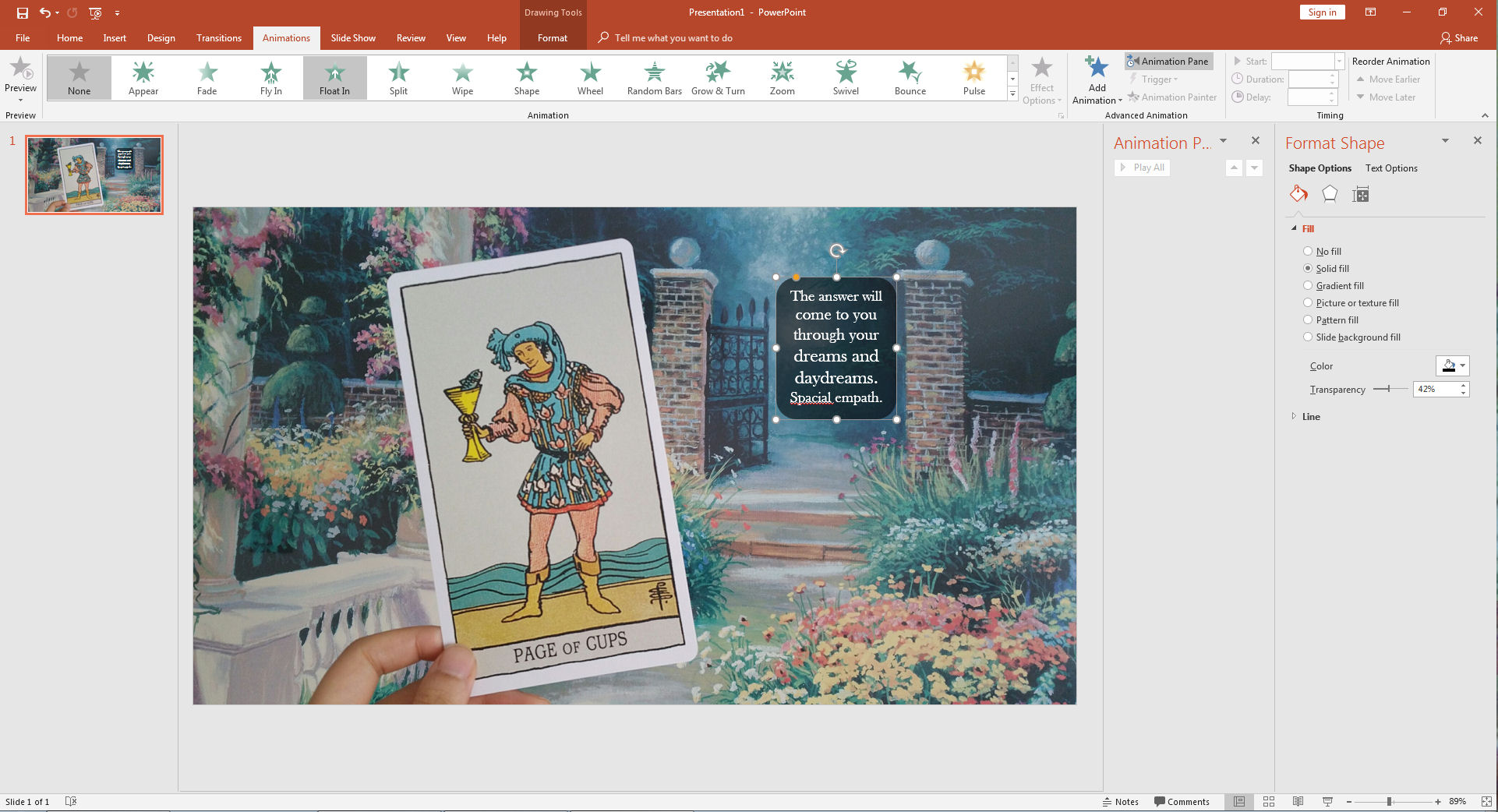Viewport: 1498px width, 812px height.
Task: Adjust the Transparency slider
Action: tap(1388, 389)
